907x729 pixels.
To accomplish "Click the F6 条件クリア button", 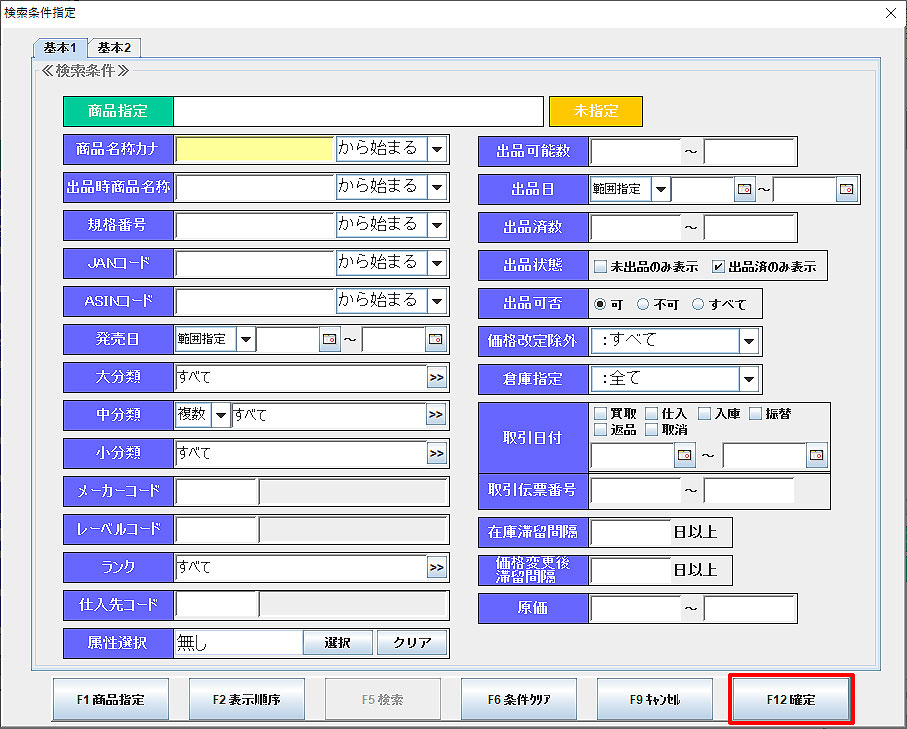I will [518, 700].
